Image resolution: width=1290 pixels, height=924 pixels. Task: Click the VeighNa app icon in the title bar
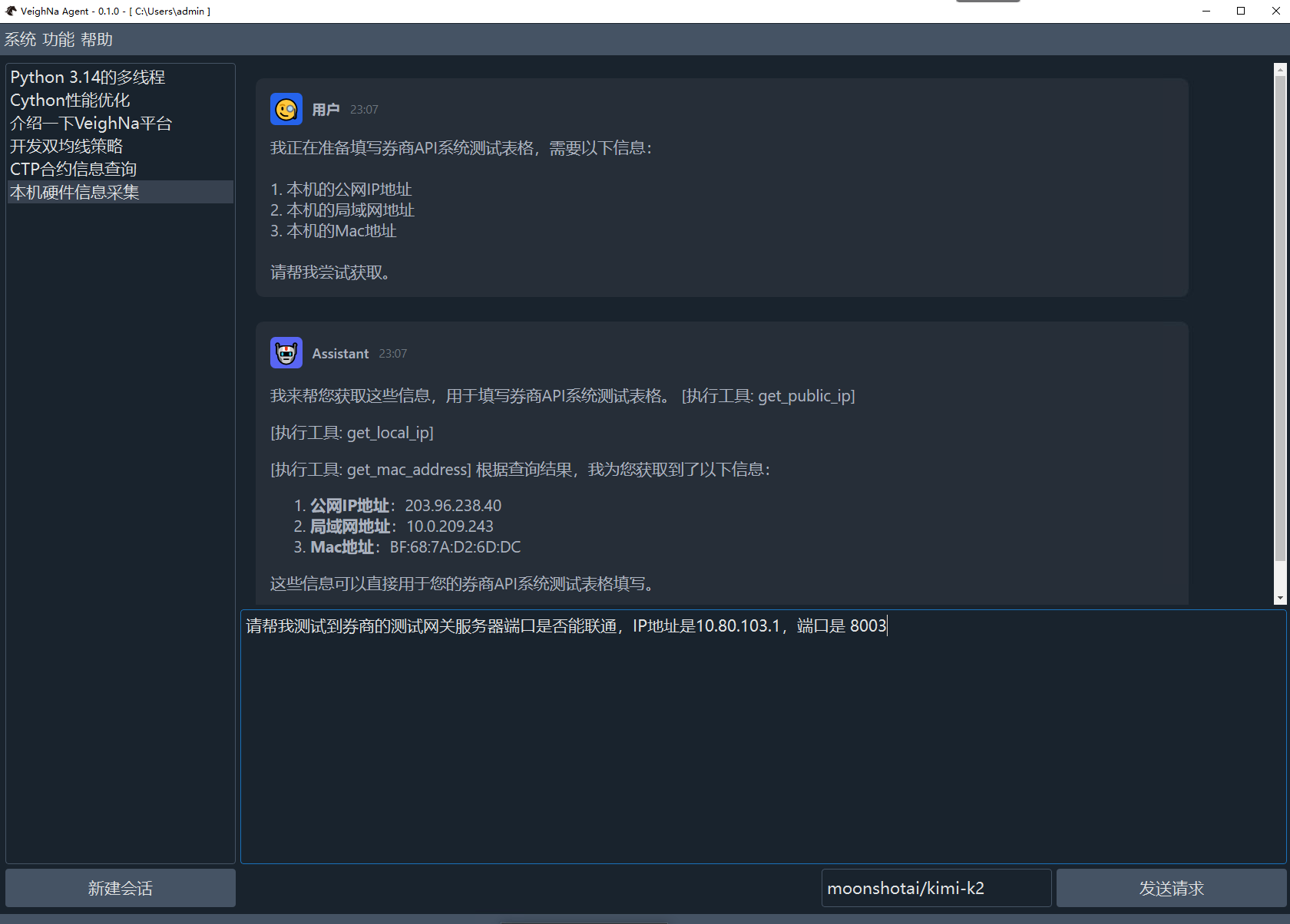(x=11, y=11)
